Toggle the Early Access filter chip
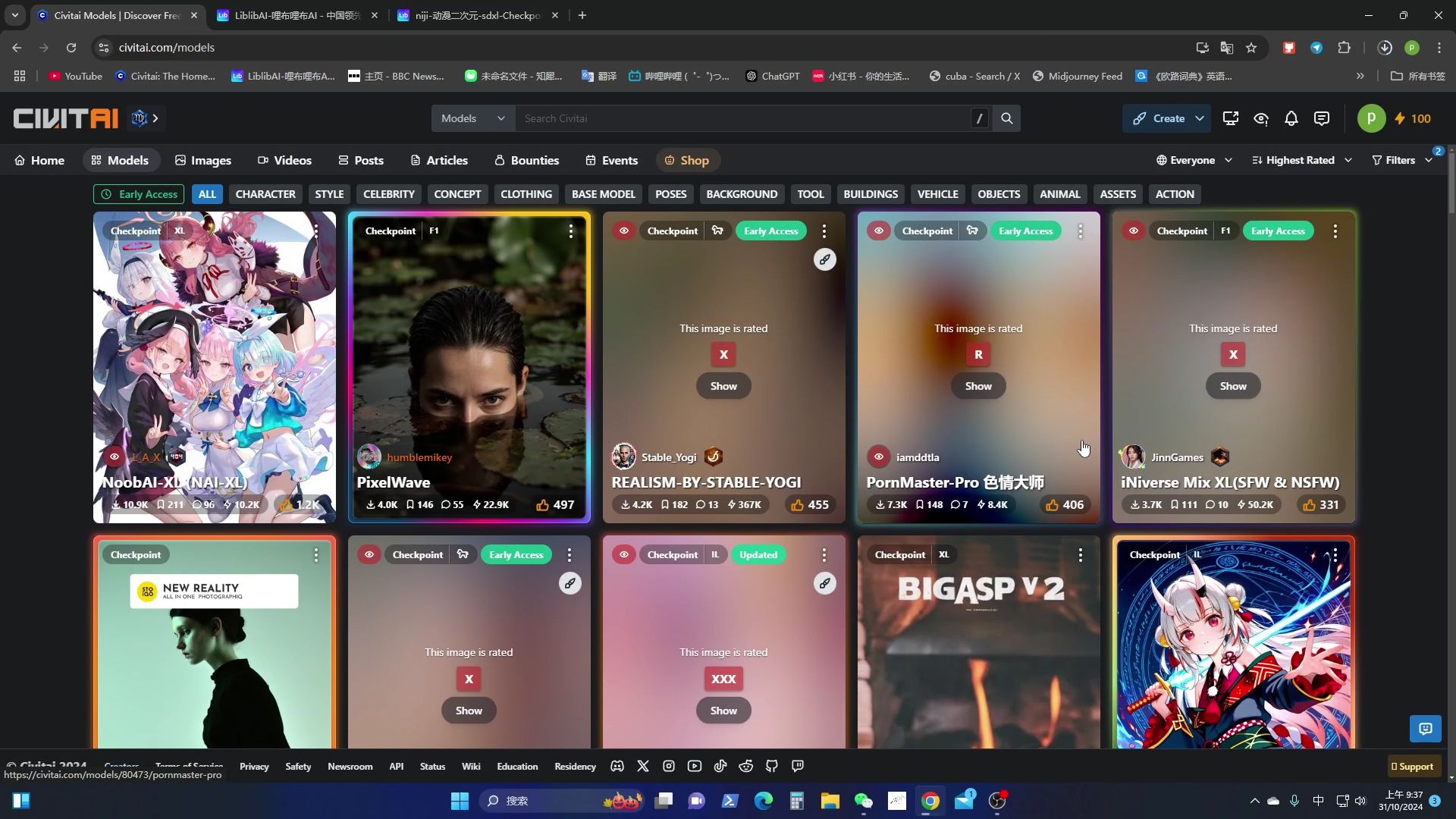This screenshot has width=1456, height=819. (x=139, y=194)
